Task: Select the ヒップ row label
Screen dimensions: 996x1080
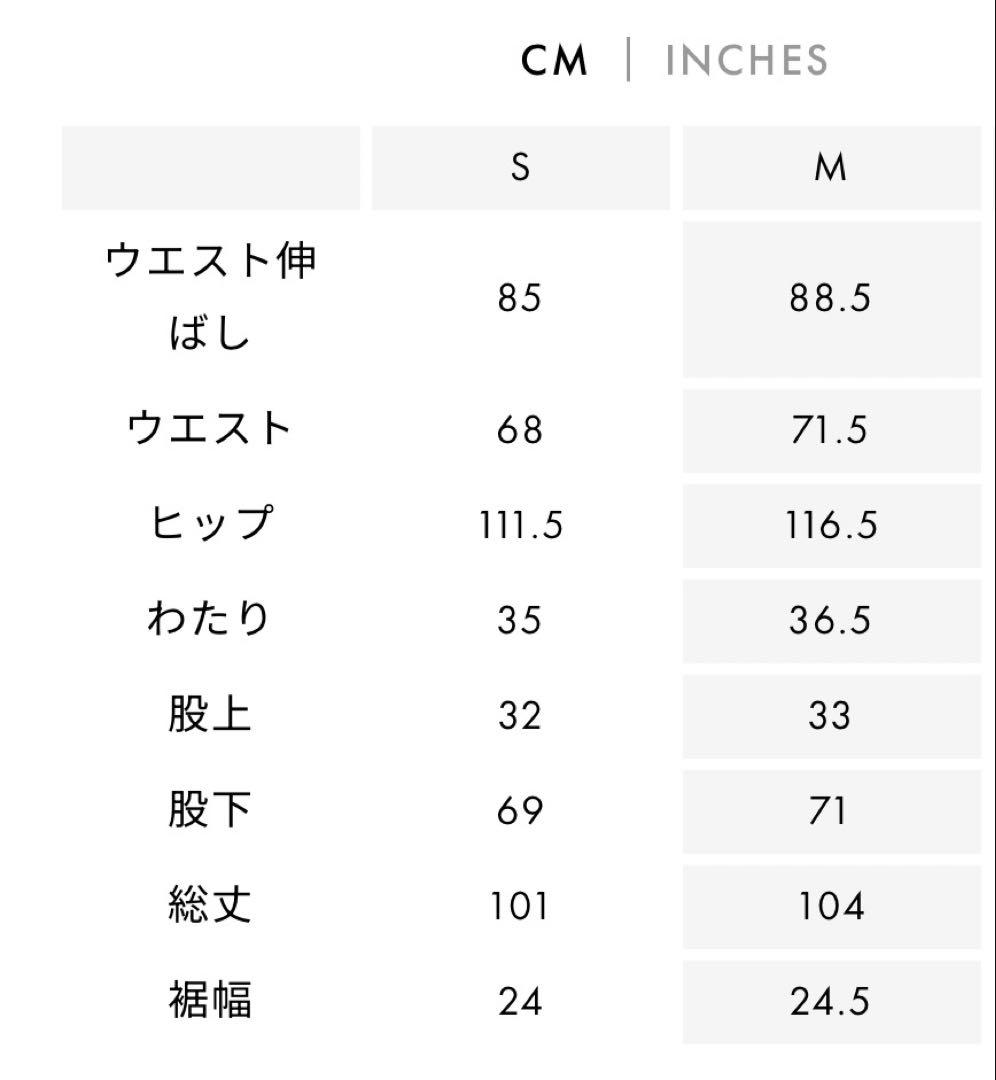Action: pos(210,524)
